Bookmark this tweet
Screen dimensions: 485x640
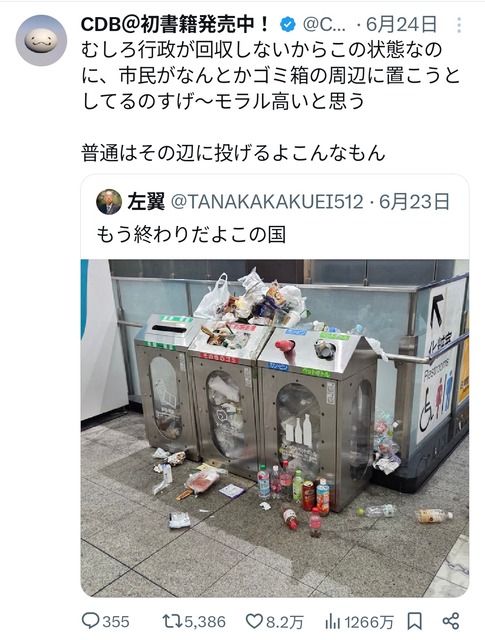(414, 621)
